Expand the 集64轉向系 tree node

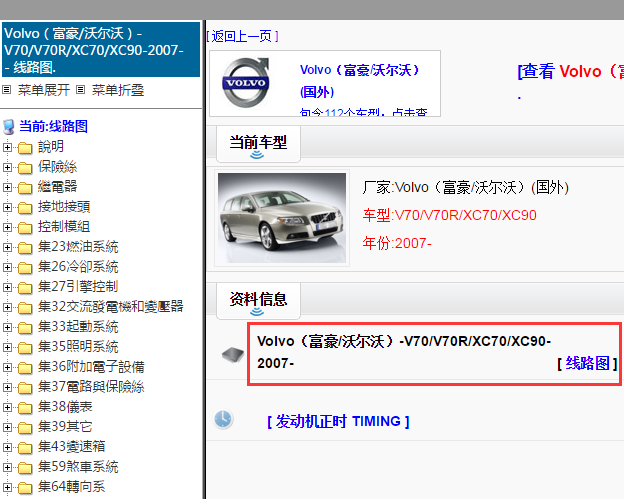pos(7,487)
